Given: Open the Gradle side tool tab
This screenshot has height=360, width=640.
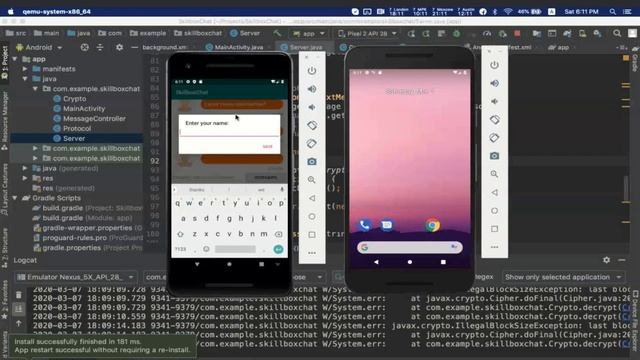Looking at the screenshot, I should [x=635, y=60].
